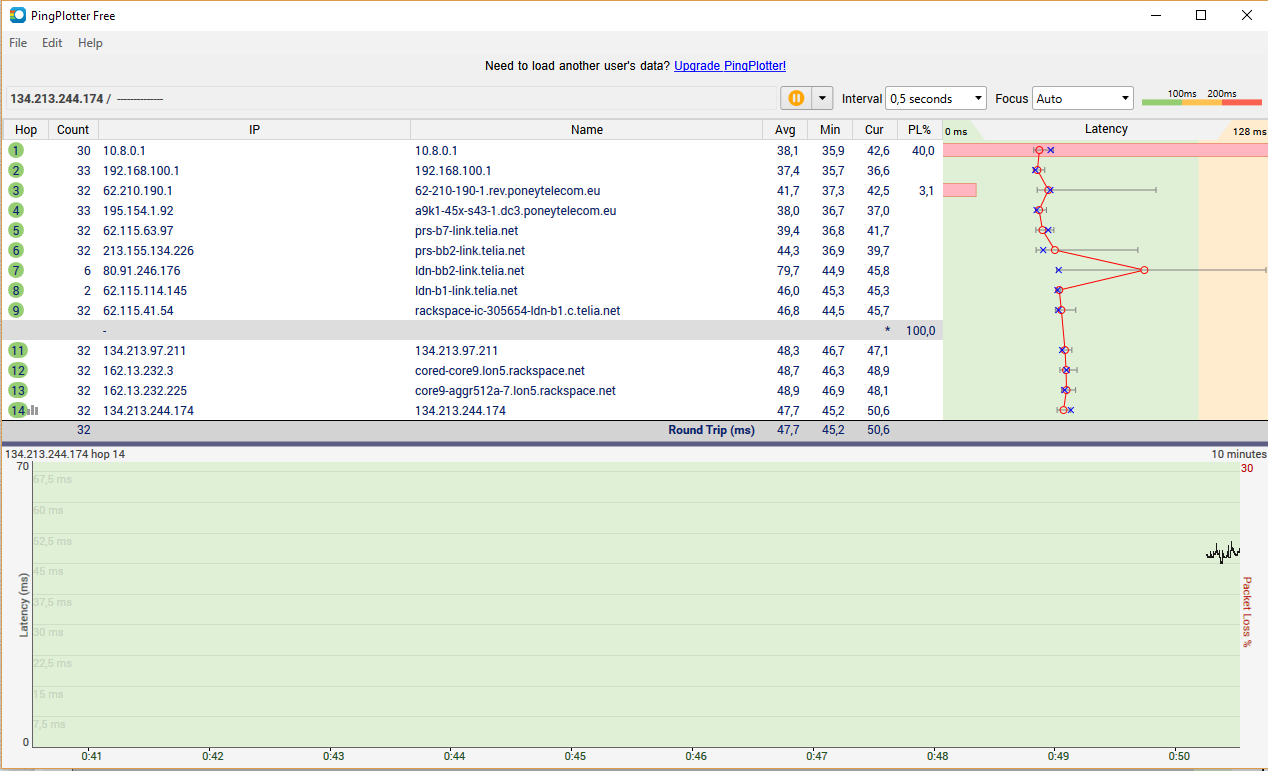Click IP cell 192.168.100.1
Screen dimensions: 1268x771
tap(141, 170)
